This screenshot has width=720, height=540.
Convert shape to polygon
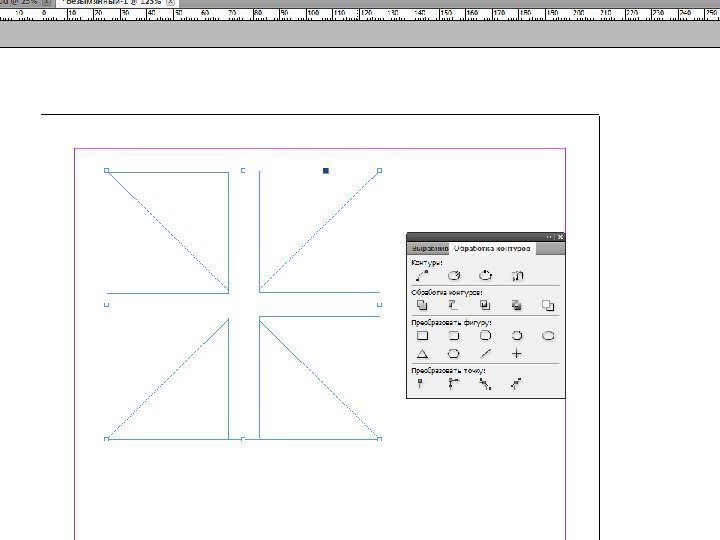[x=454, y=354]
